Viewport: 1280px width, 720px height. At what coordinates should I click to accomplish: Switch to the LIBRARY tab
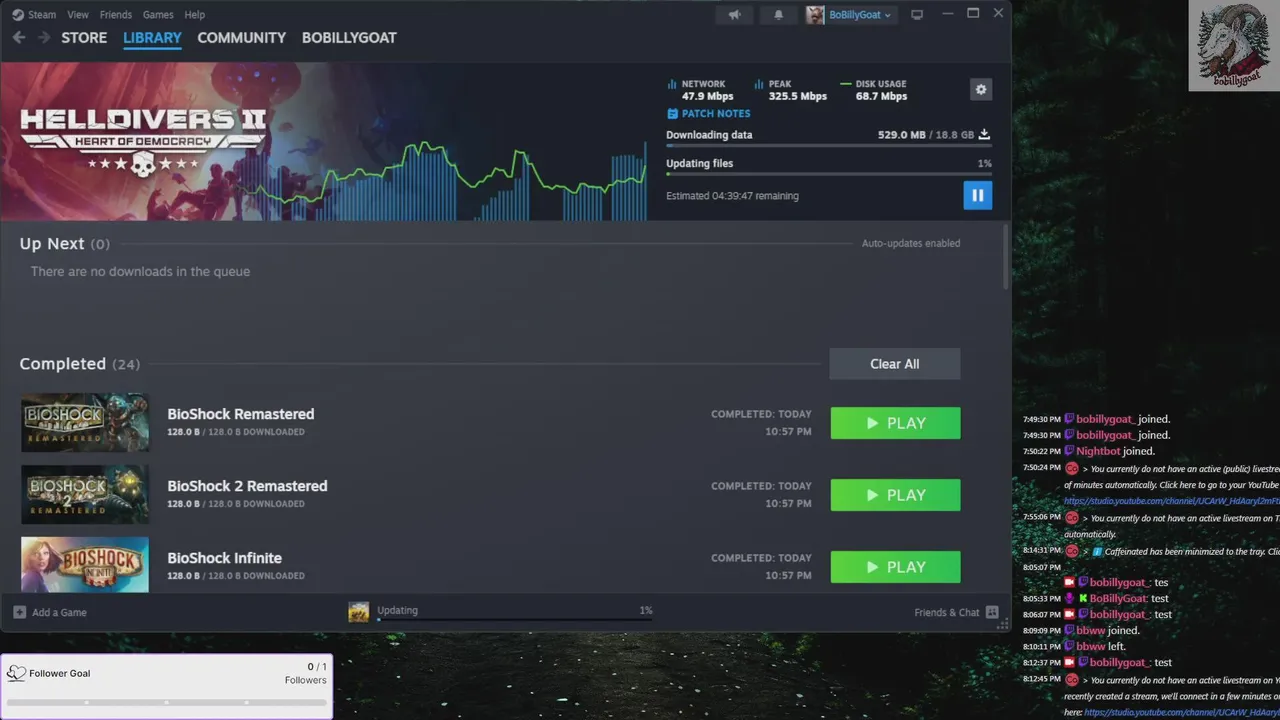click(x=152, y=38)
